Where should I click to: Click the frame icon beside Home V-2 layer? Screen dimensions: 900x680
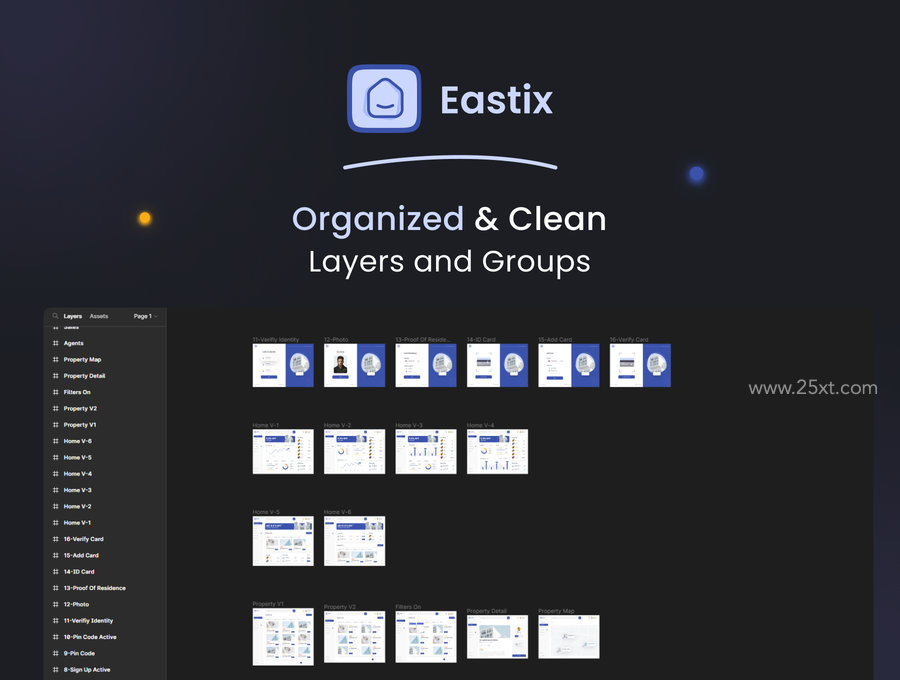[x=56, y=507]
